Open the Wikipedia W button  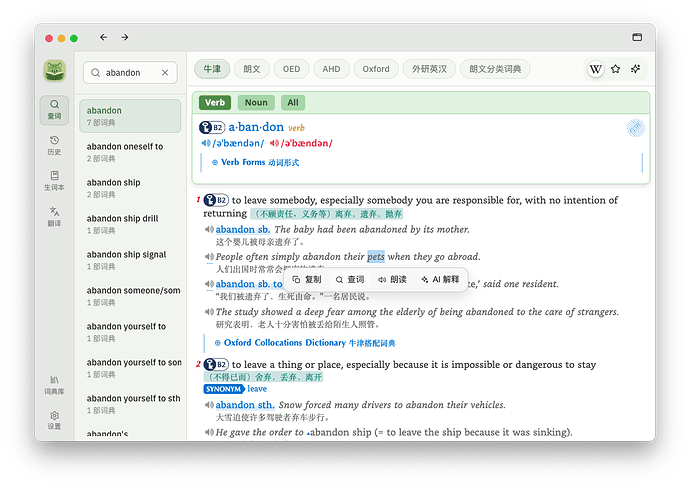coord(595,69)
